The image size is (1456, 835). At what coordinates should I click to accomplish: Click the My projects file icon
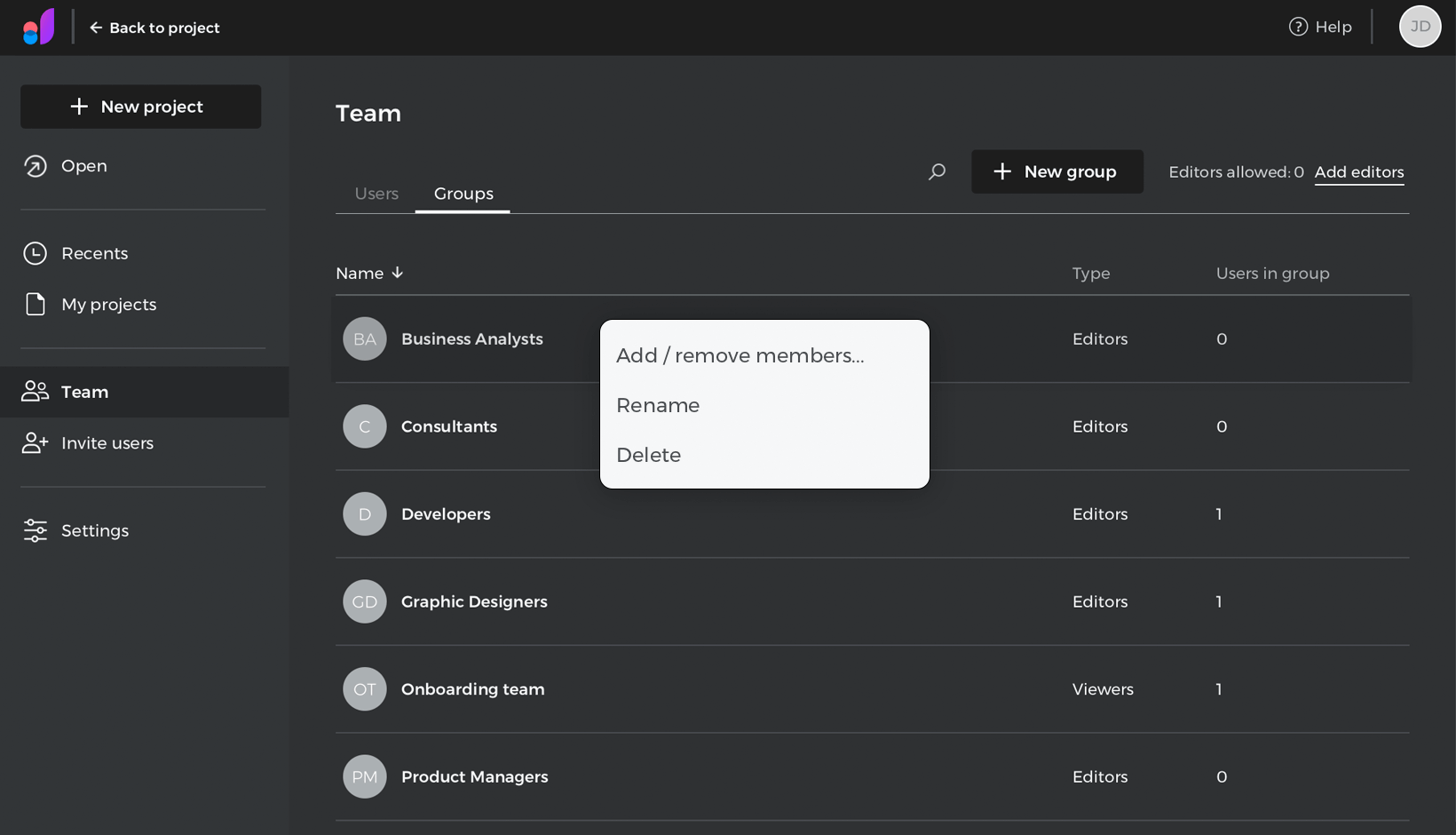pos(35,304)
